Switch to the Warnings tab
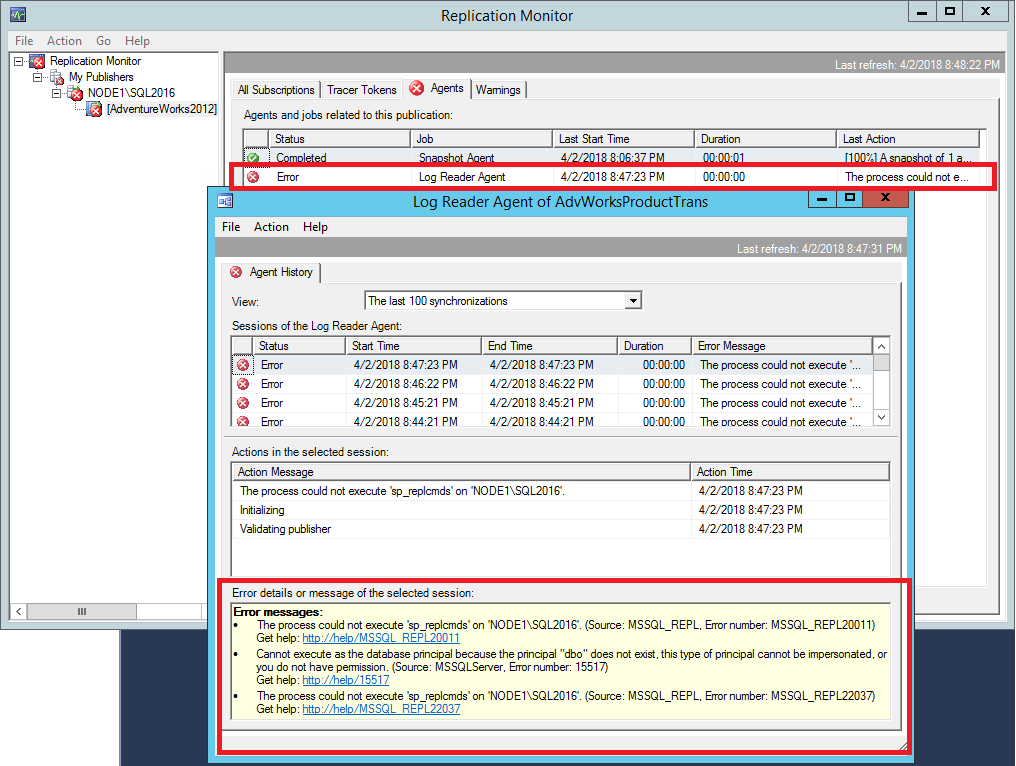Screen dimensions: 1016x766 [498, 90]
